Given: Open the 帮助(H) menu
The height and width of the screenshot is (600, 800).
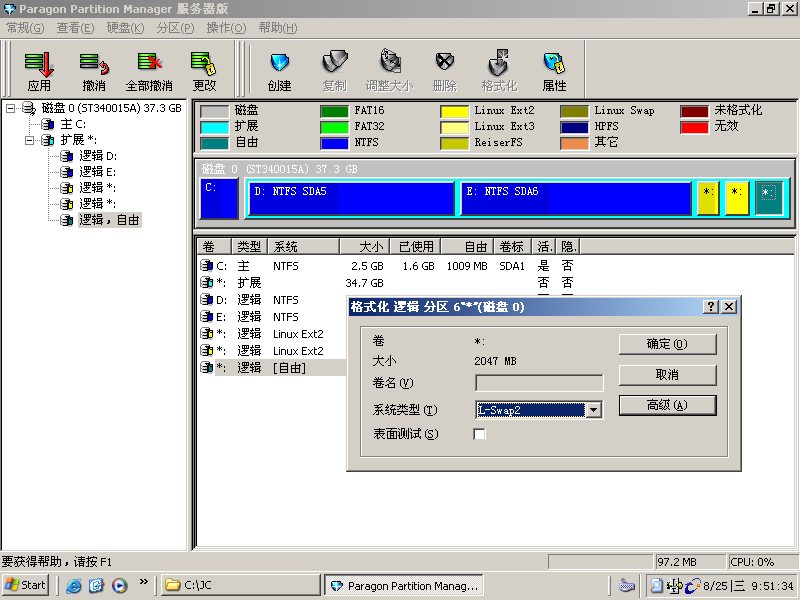Looking at the screenshot, I should pyautogui.click(x=278, y=28).
